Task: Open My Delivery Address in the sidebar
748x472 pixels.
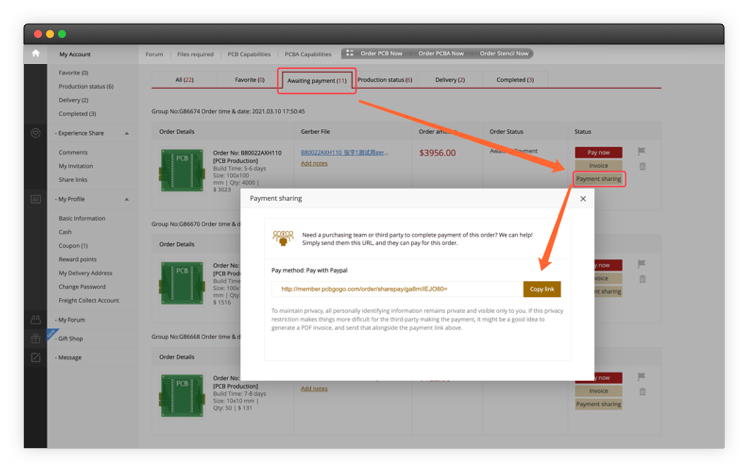Action: [x=85, y=273]
